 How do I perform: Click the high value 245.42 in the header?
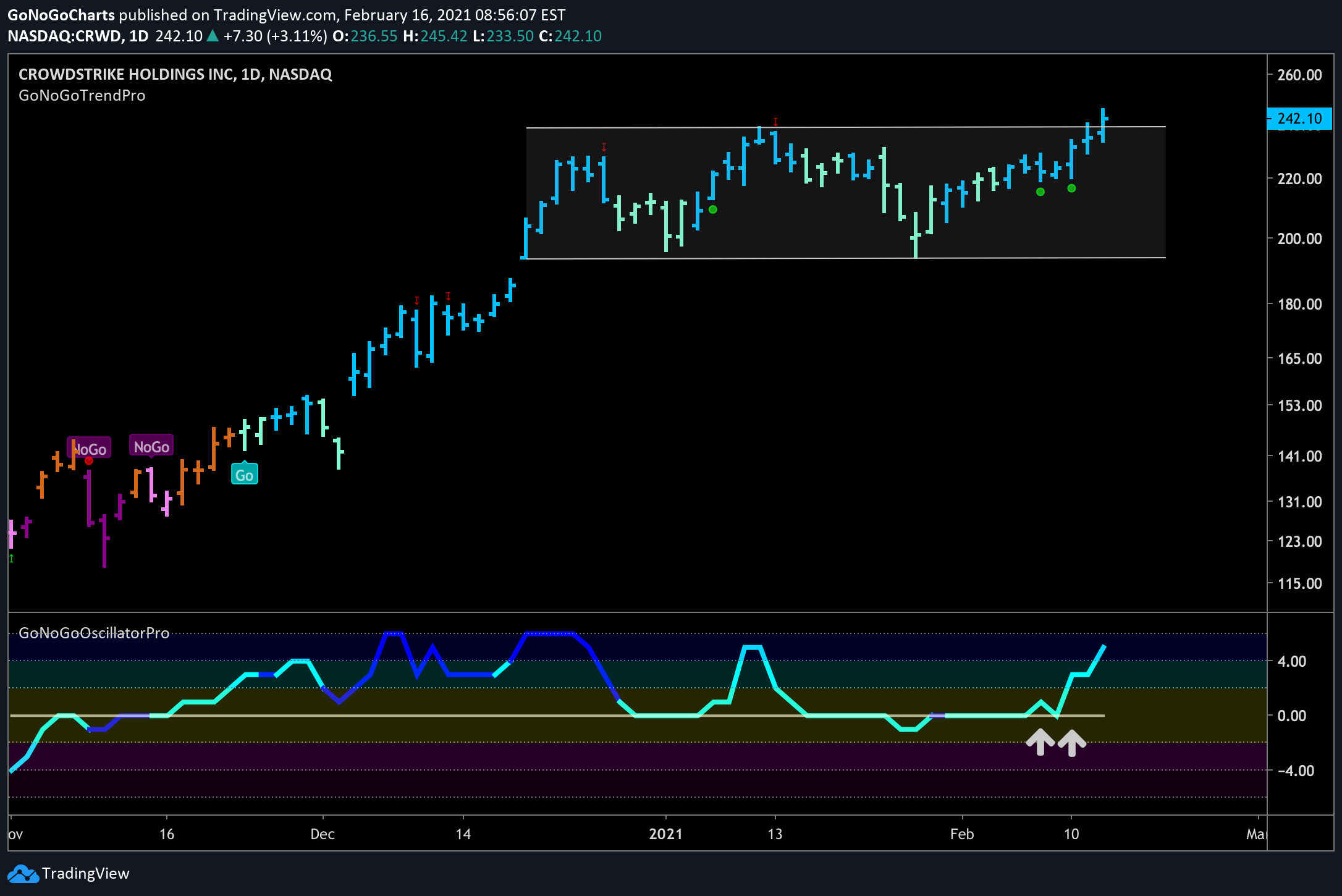(x=444, y=36)
